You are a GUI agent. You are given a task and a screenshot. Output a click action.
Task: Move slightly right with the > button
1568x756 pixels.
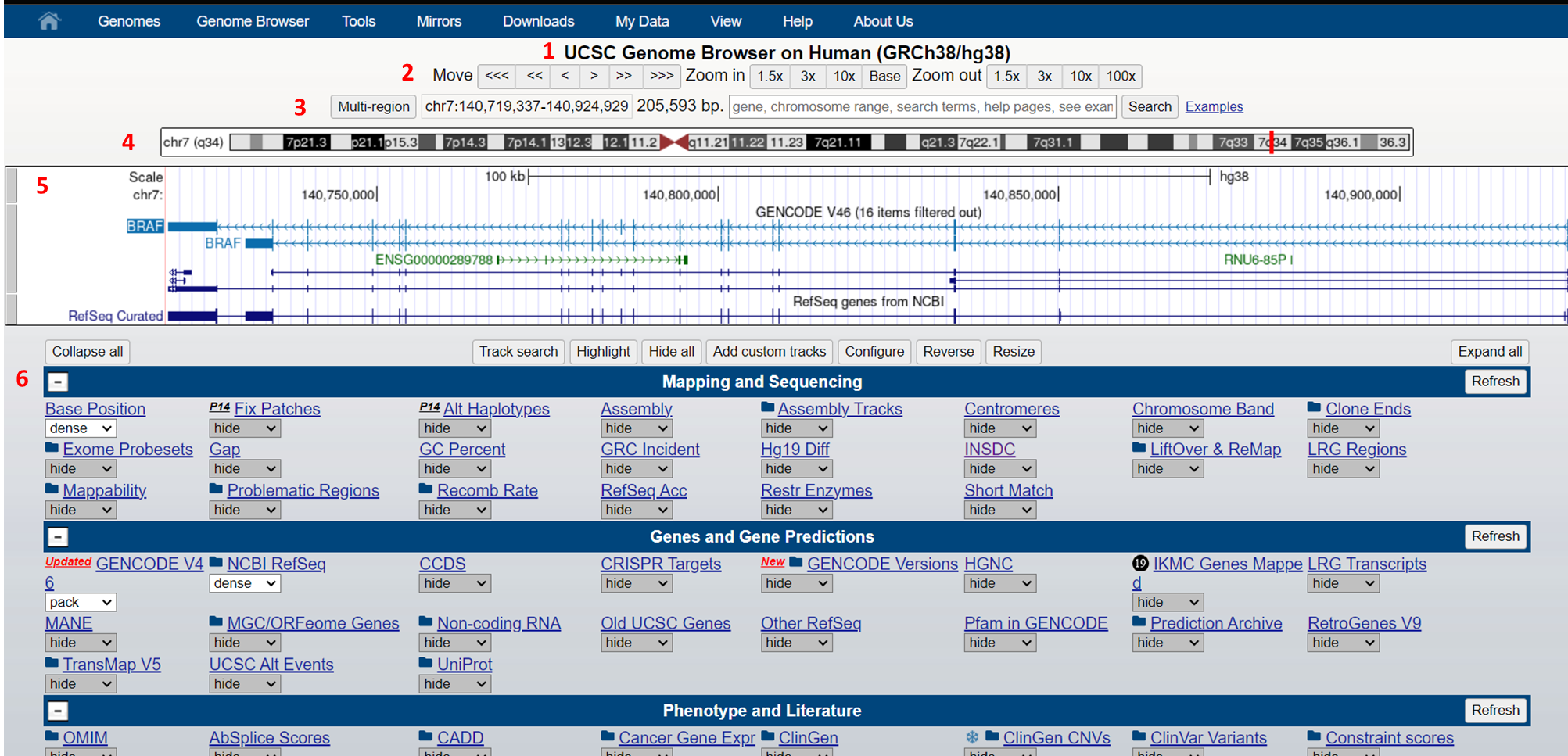click(594, 76)
